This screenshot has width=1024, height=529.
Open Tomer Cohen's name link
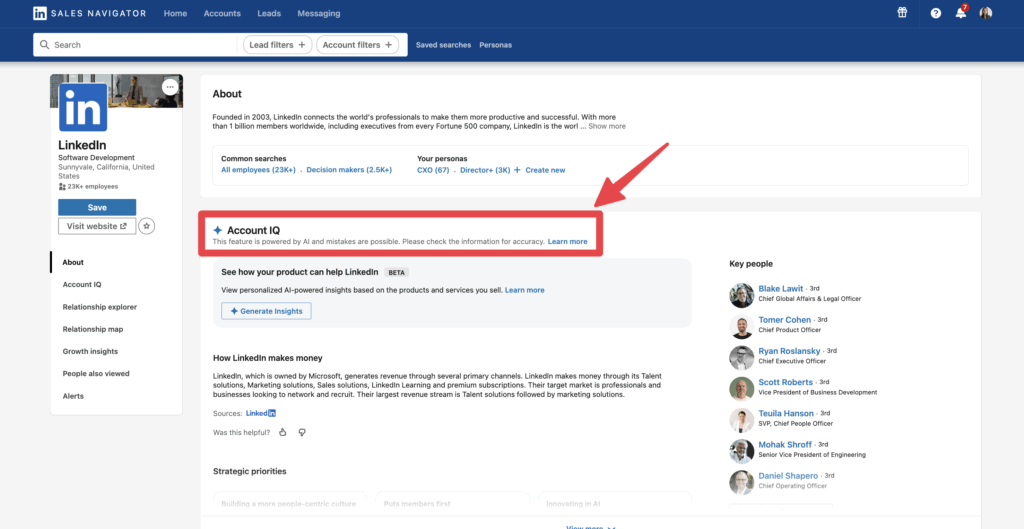[x=785, y=320]
